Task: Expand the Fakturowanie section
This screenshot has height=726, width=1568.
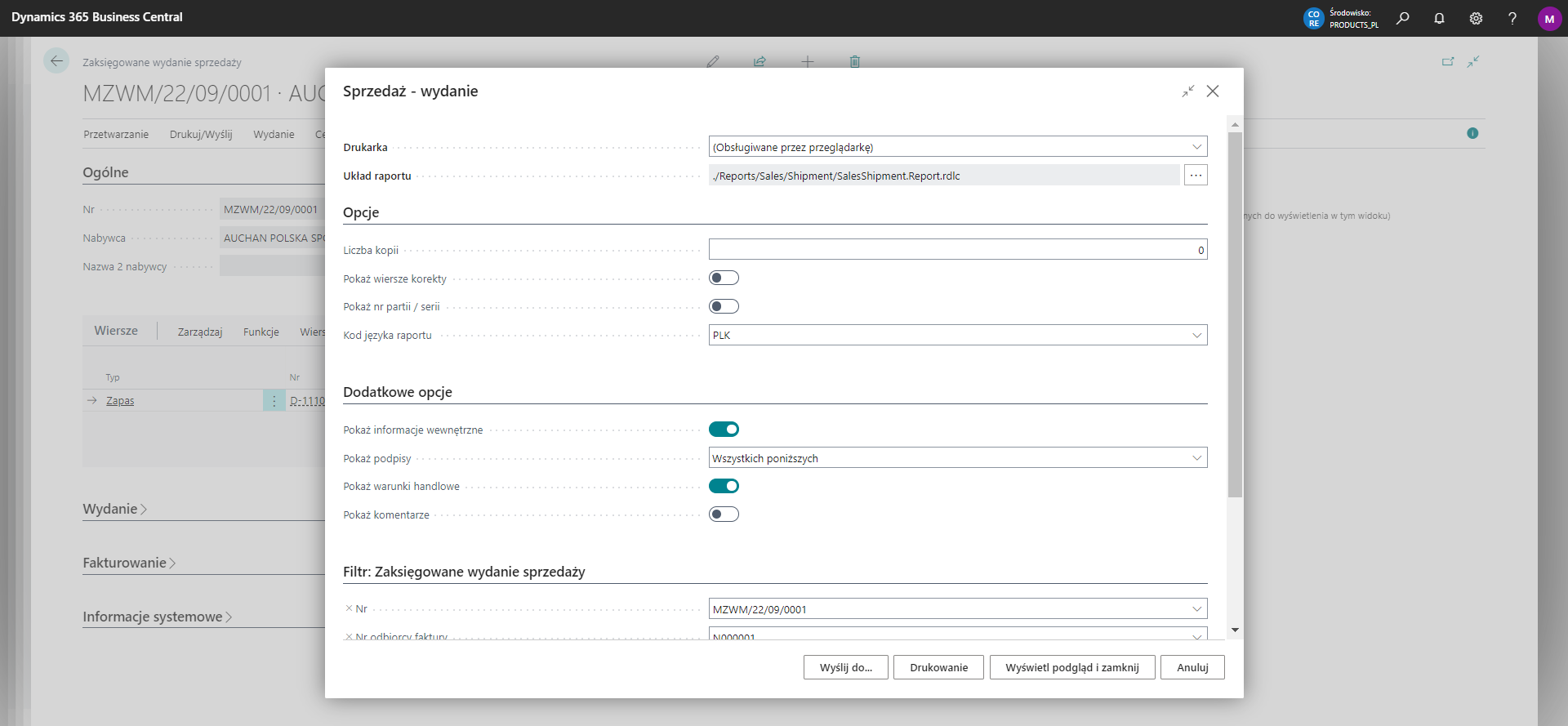Action: pos(129,563)
